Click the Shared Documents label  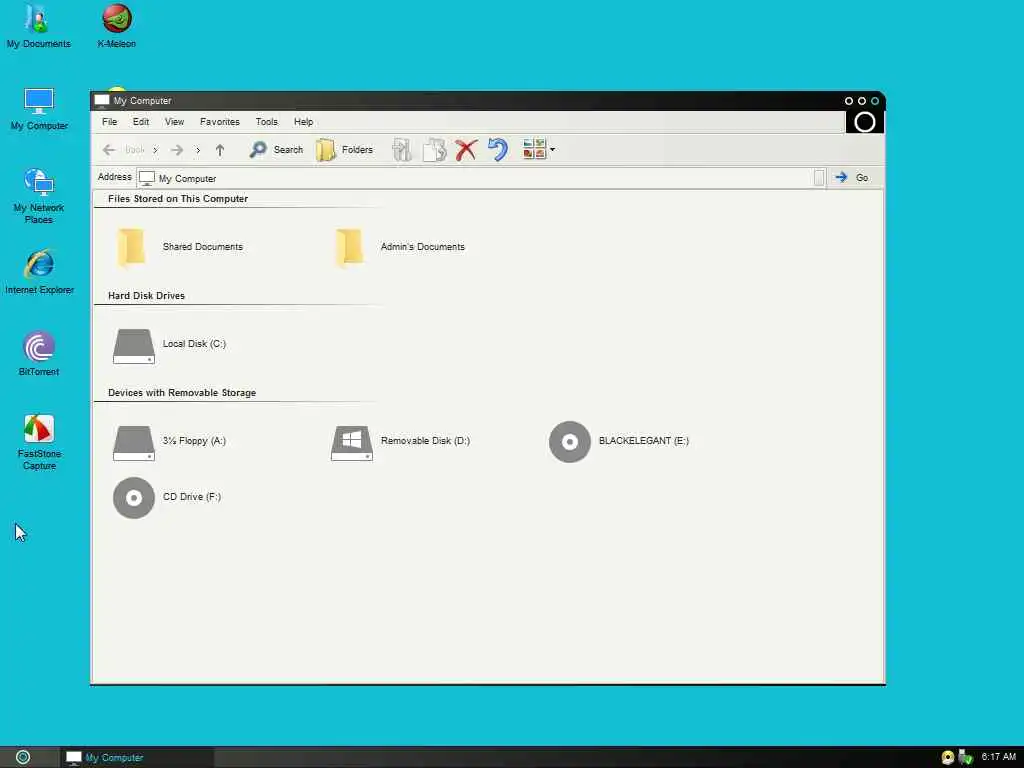202,247
